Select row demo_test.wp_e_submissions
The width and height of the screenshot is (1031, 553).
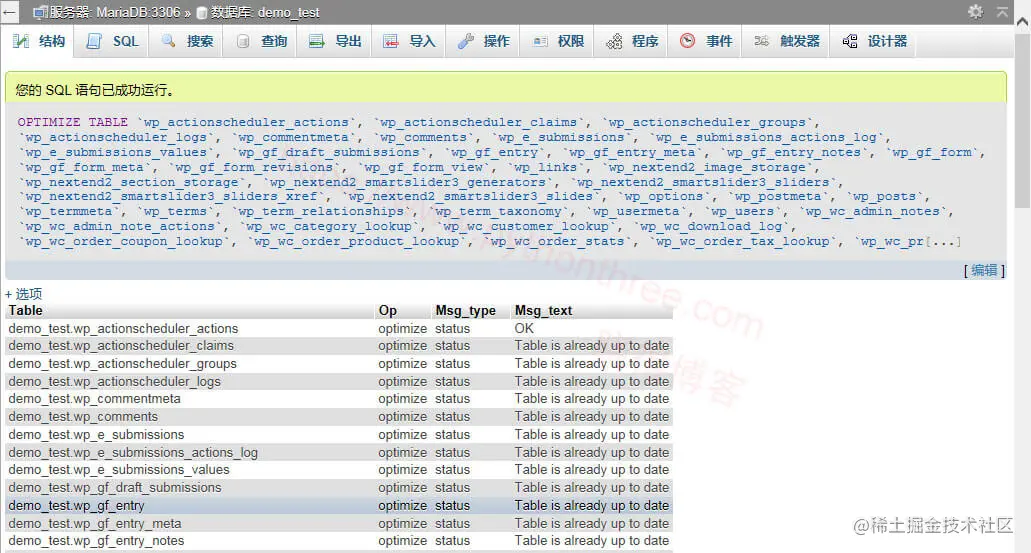click(339, 435)
